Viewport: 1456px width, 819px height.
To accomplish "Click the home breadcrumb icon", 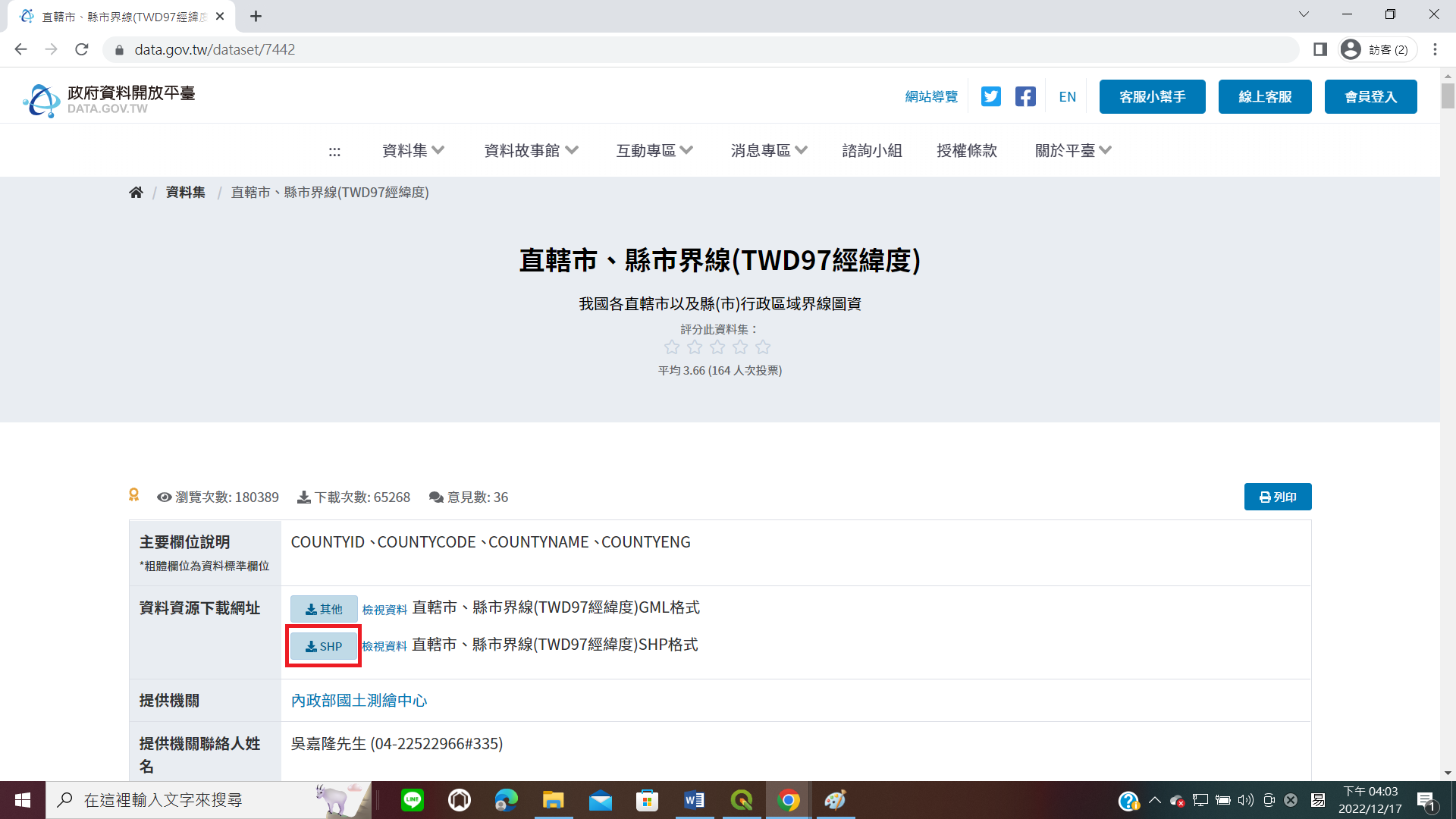I will pos(136,193).
